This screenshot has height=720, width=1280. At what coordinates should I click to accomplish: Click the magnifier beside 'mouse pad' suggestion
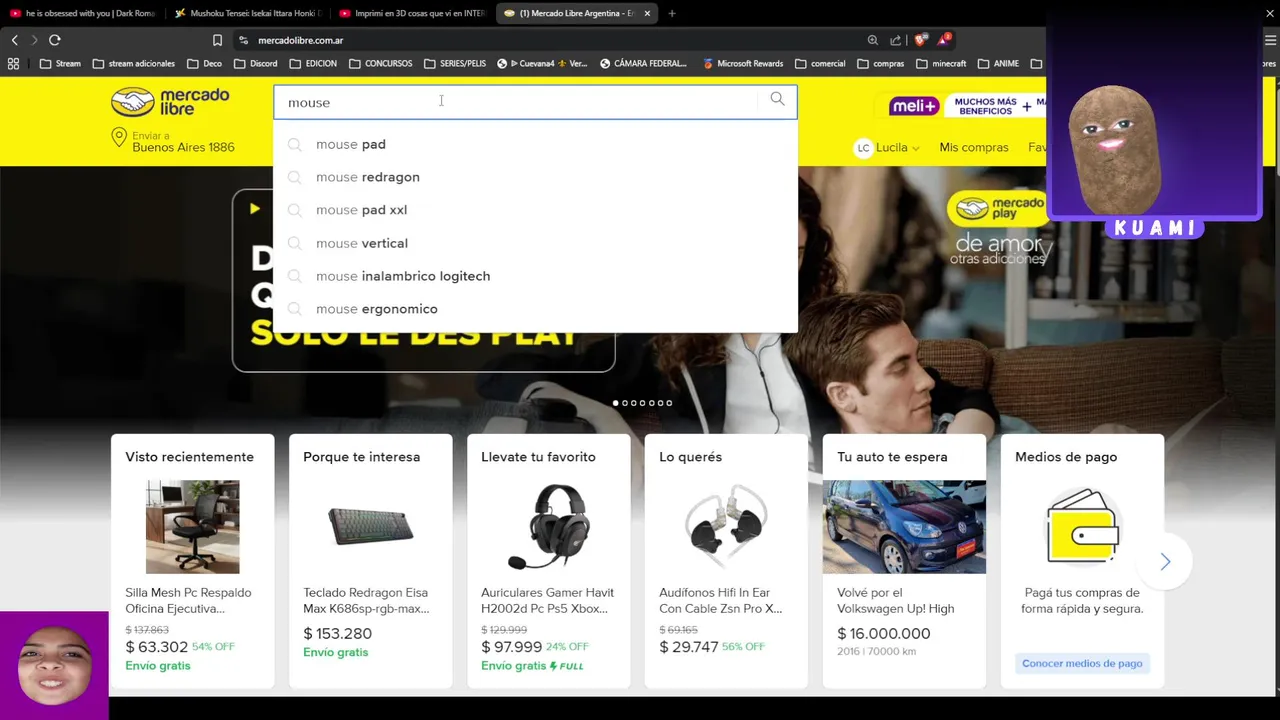coord(294,144)
